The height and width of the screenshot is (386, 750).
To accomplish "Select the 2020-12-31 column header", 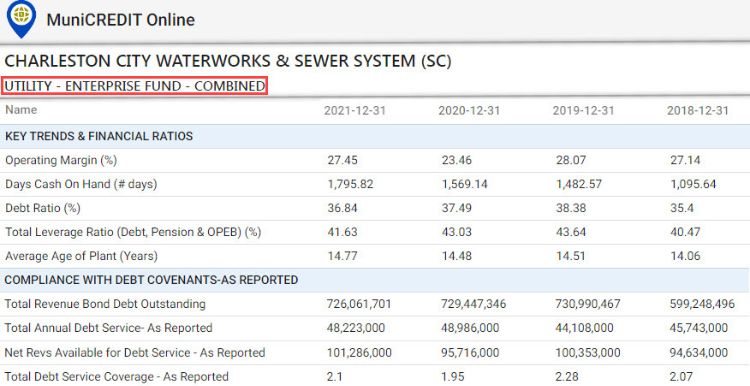I will coord(469,110).
